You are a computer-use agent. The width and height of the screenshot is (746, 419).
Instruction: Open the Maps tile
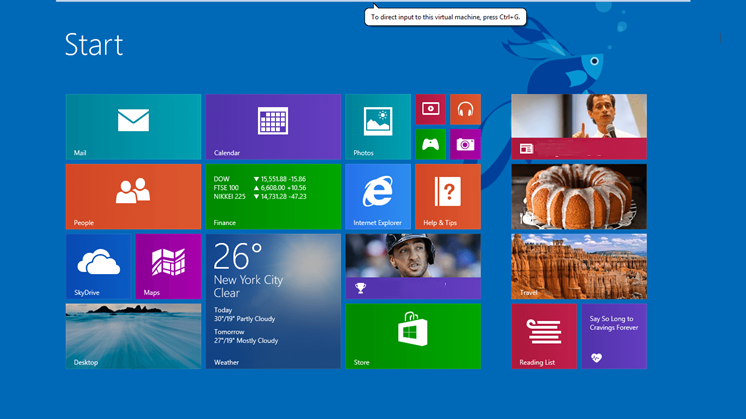pyautogui.click(x=168, y=266)
